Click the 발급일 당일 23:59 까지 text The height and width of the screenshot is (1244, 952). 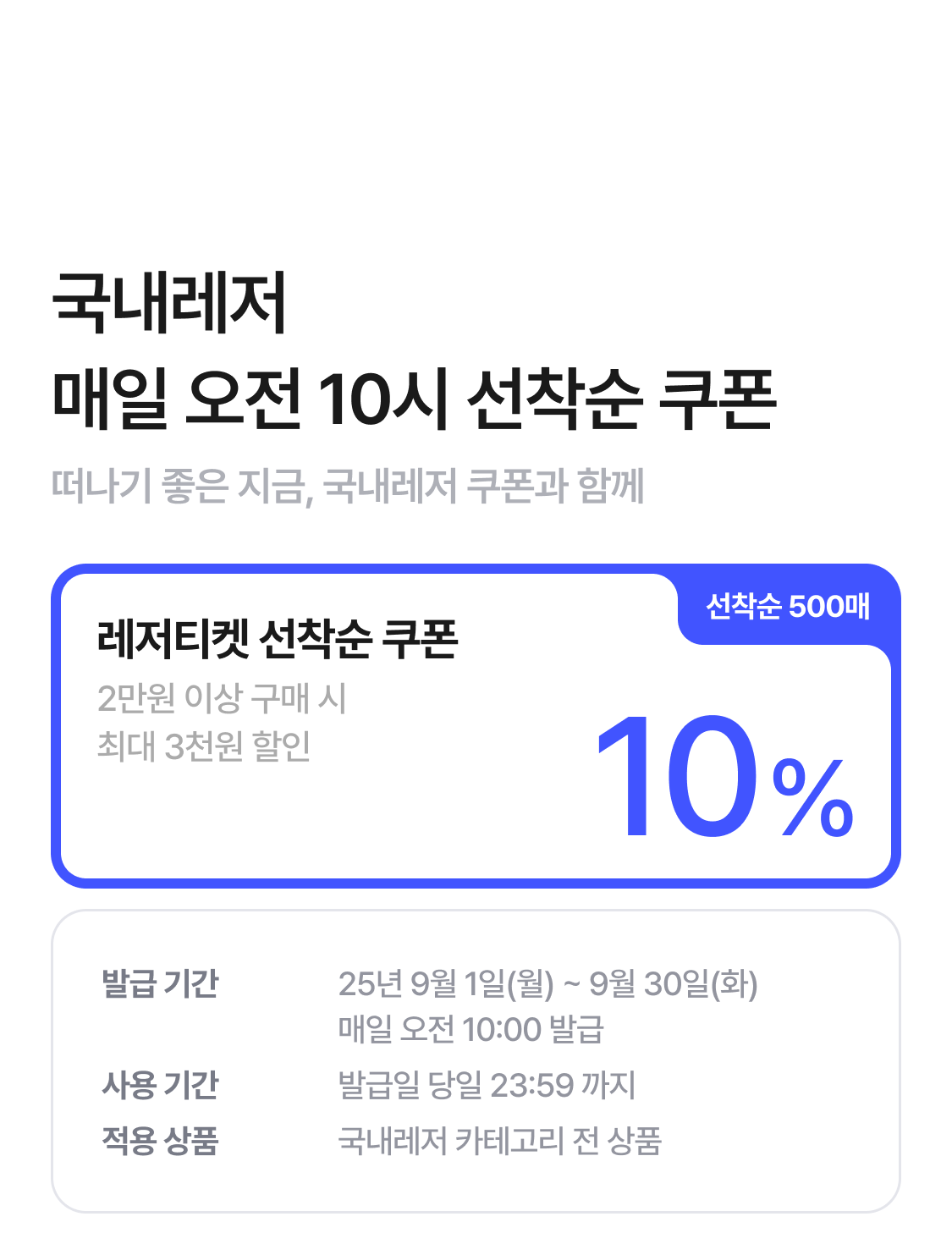(x=487, y=1085)
